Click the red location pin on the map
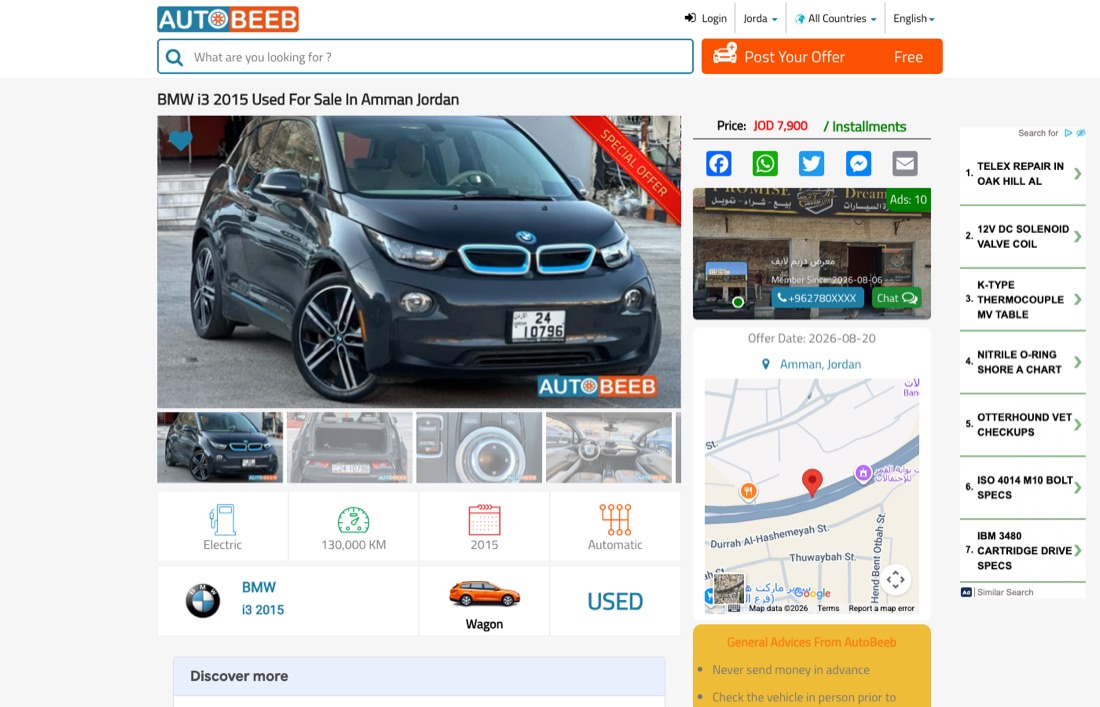Image resolution: width=1100 pixels, height=707 pixels. click(x=812, y=483)
